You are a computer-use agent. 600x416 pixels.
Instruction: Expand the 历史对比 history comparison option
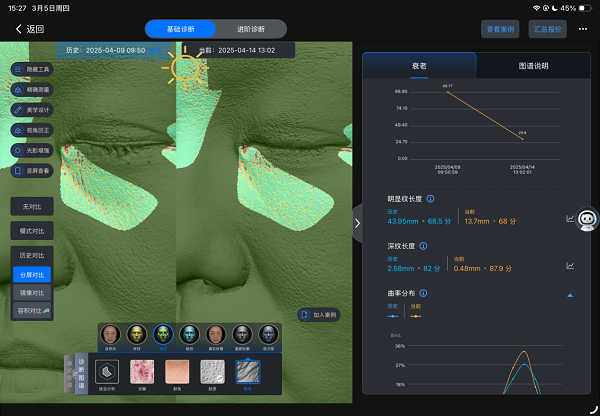tap(33, 255)
